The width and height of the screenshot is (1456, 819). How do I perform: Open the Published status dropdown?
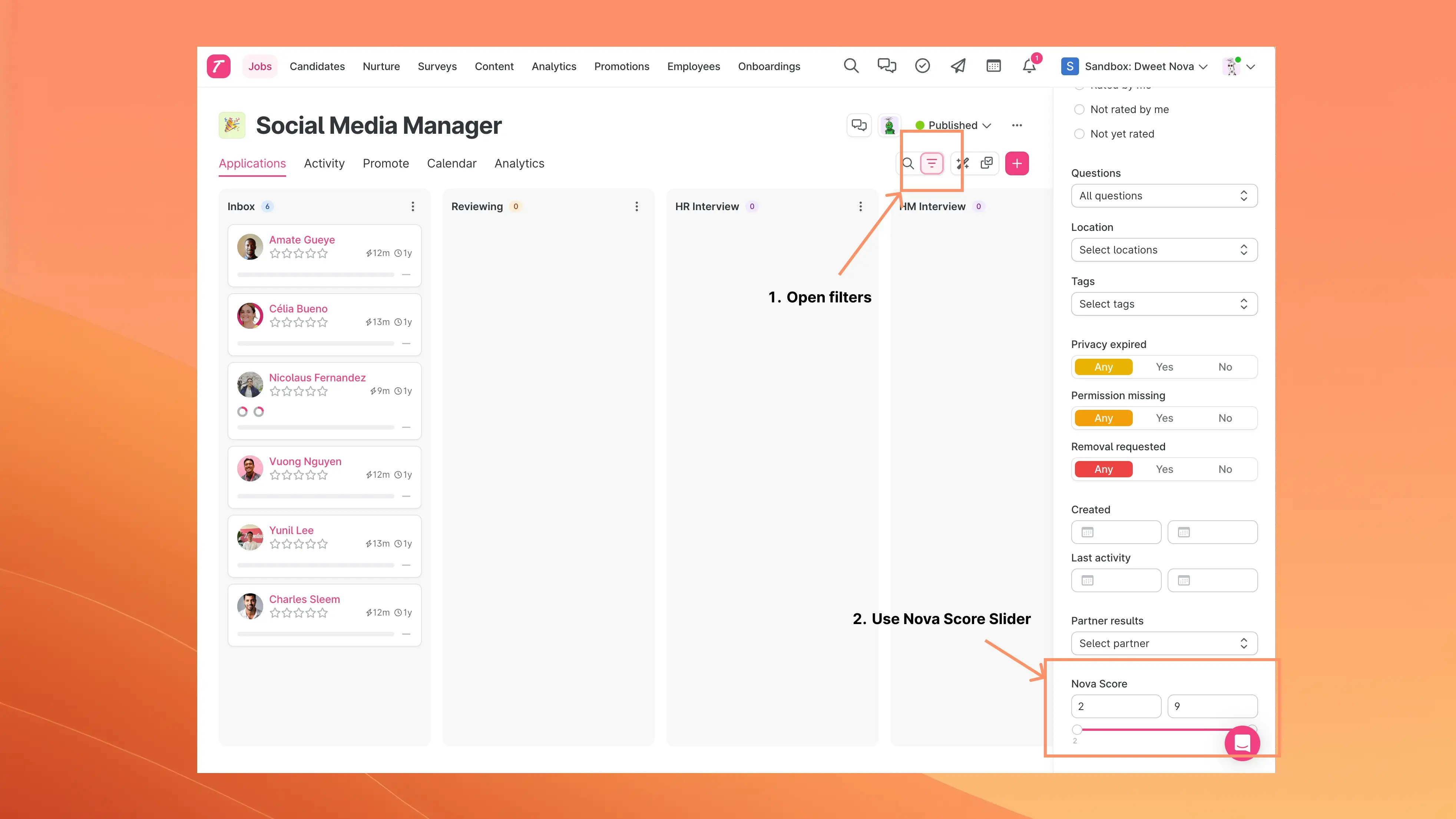(x=953, y=125)
